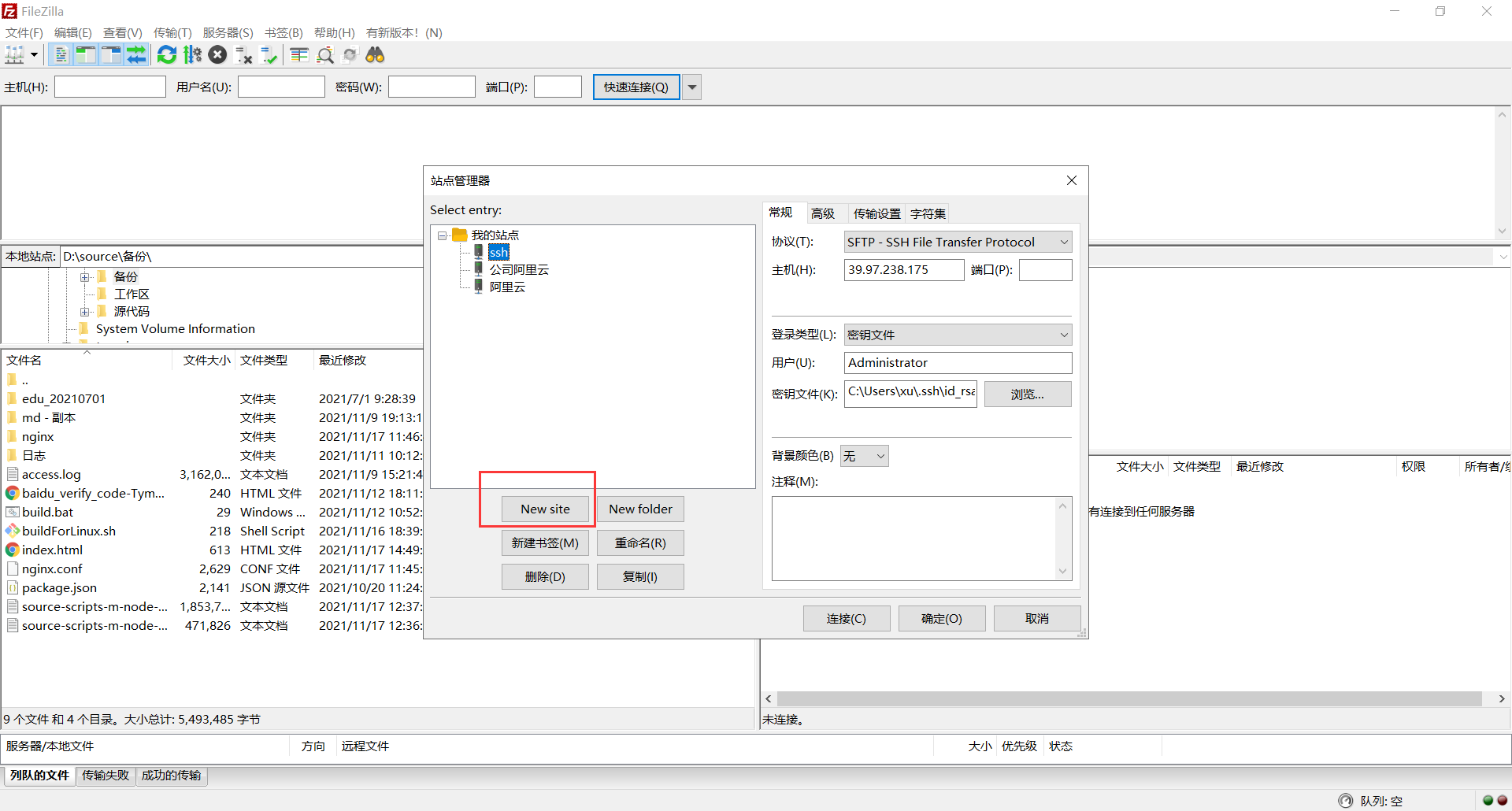1512x811 pixels.
Task: Open the quick connect history dropdown arrow
Action: (x=692, y=87)
